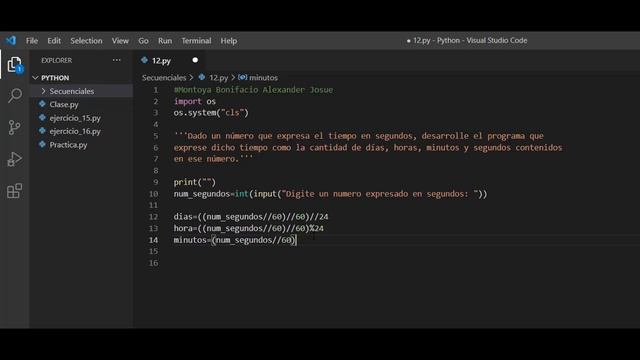
Task: Click Secuenciales breadcrumb segment
Action: 164,78
